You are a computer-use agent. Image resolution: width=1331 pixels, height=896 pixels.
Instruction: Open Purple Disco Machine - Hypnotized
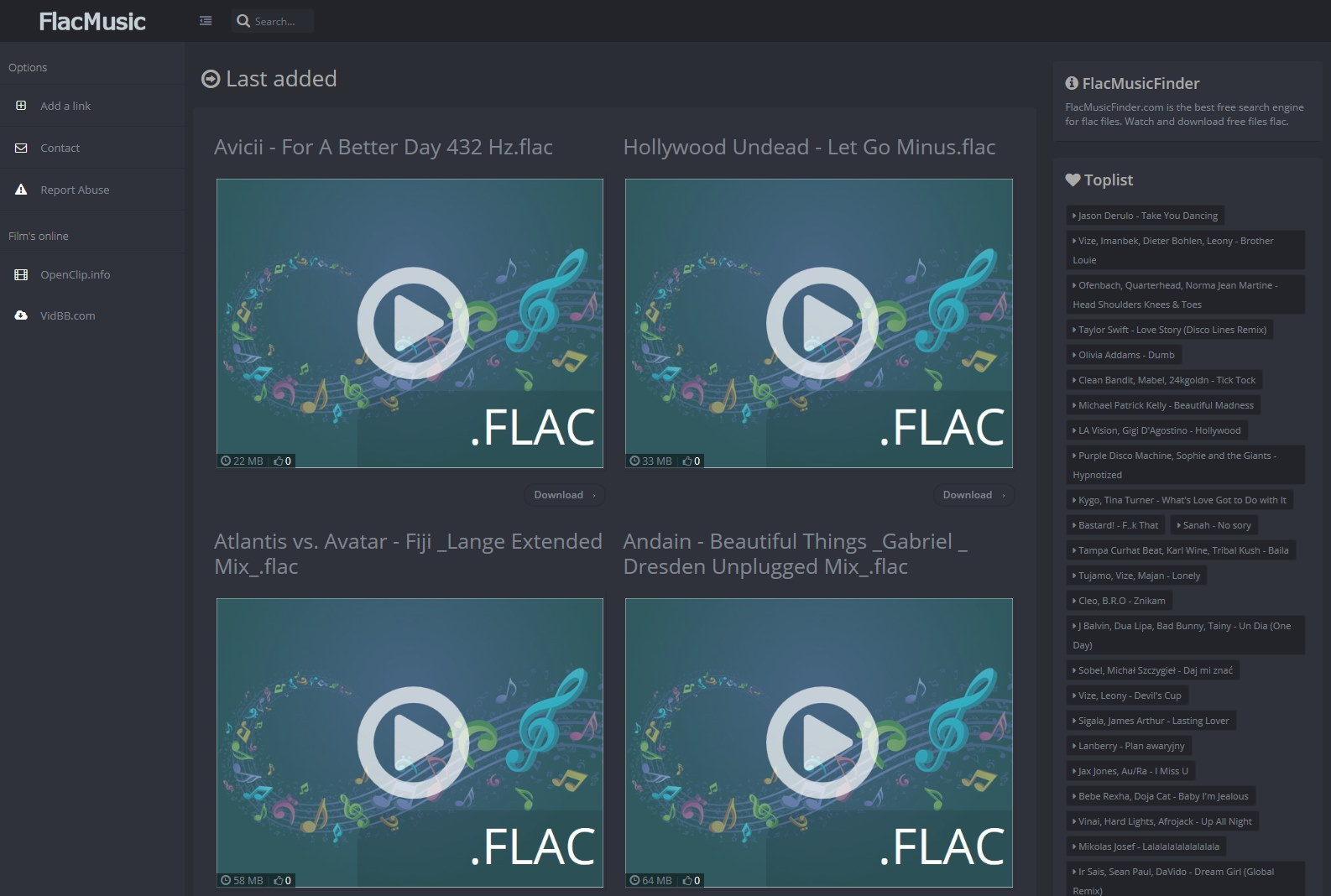pyautogui.click(x=1185, y=465)
